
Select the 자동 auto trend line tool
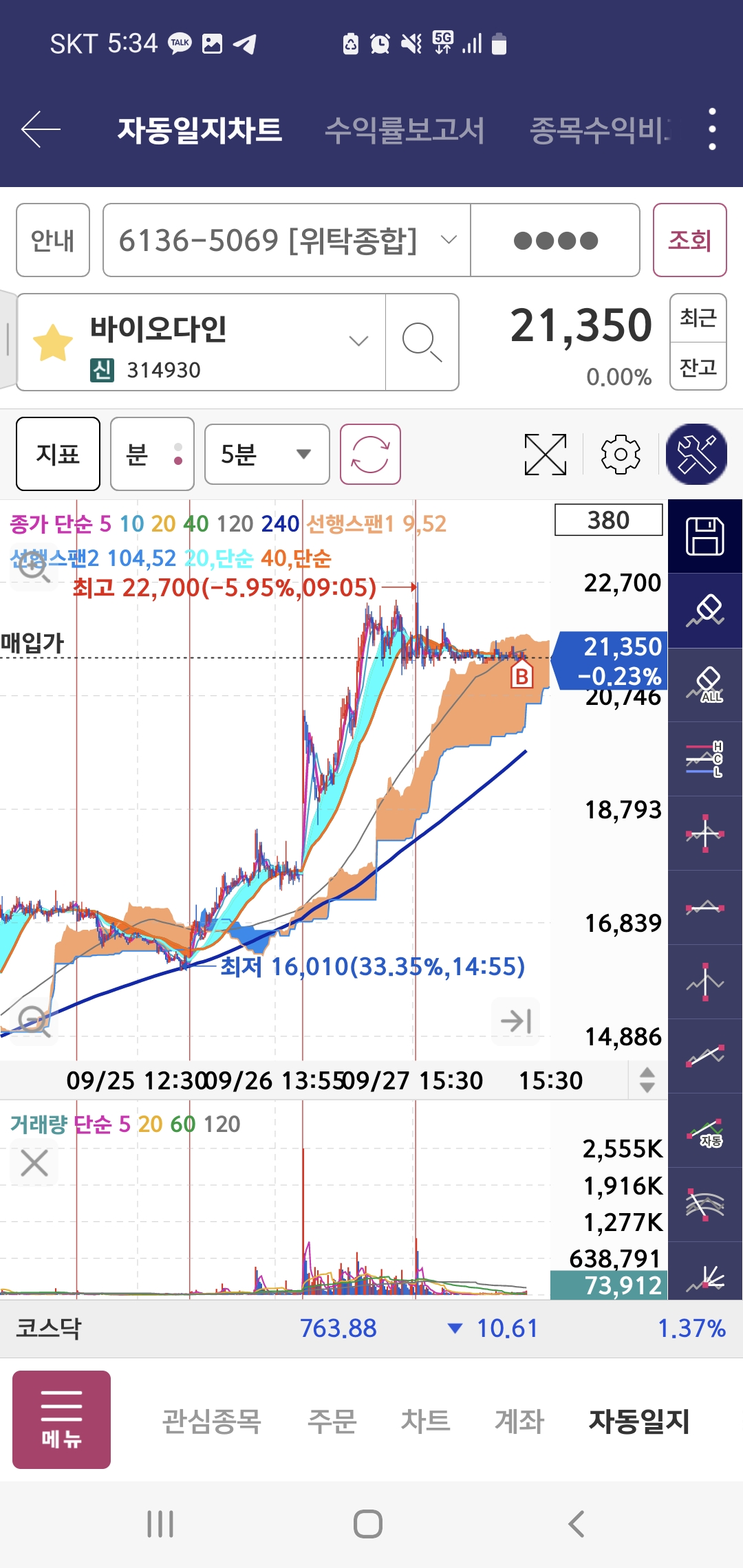click(x=705, y=1131)
